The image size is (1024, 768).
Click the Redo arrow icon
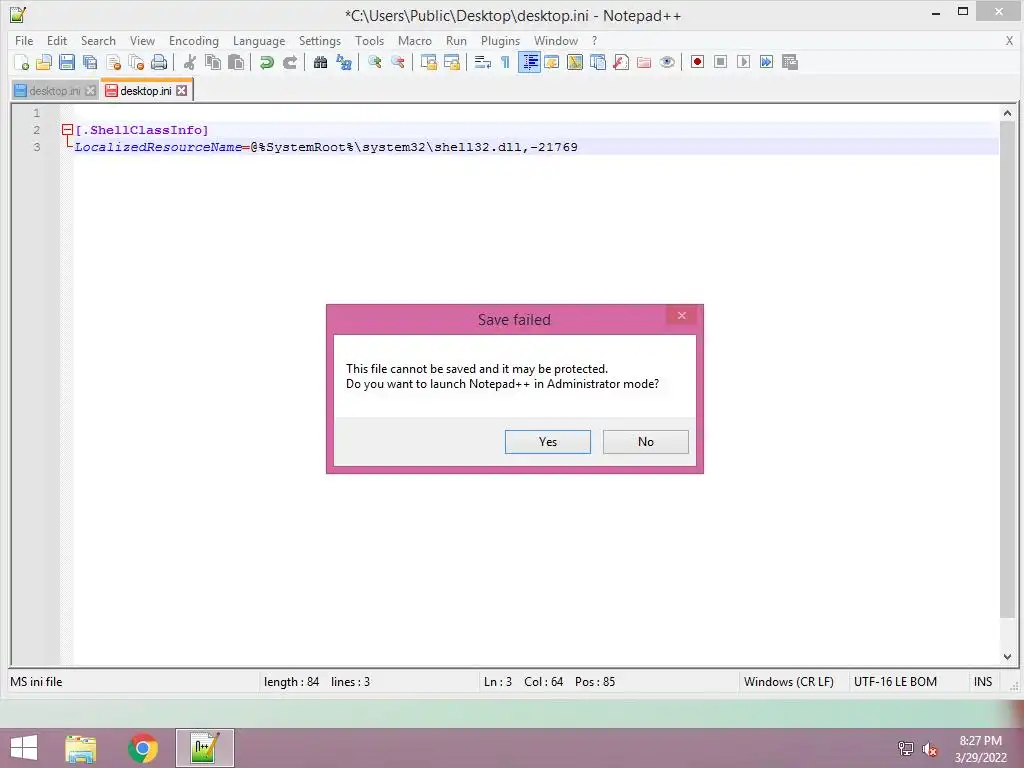(289, 62)
